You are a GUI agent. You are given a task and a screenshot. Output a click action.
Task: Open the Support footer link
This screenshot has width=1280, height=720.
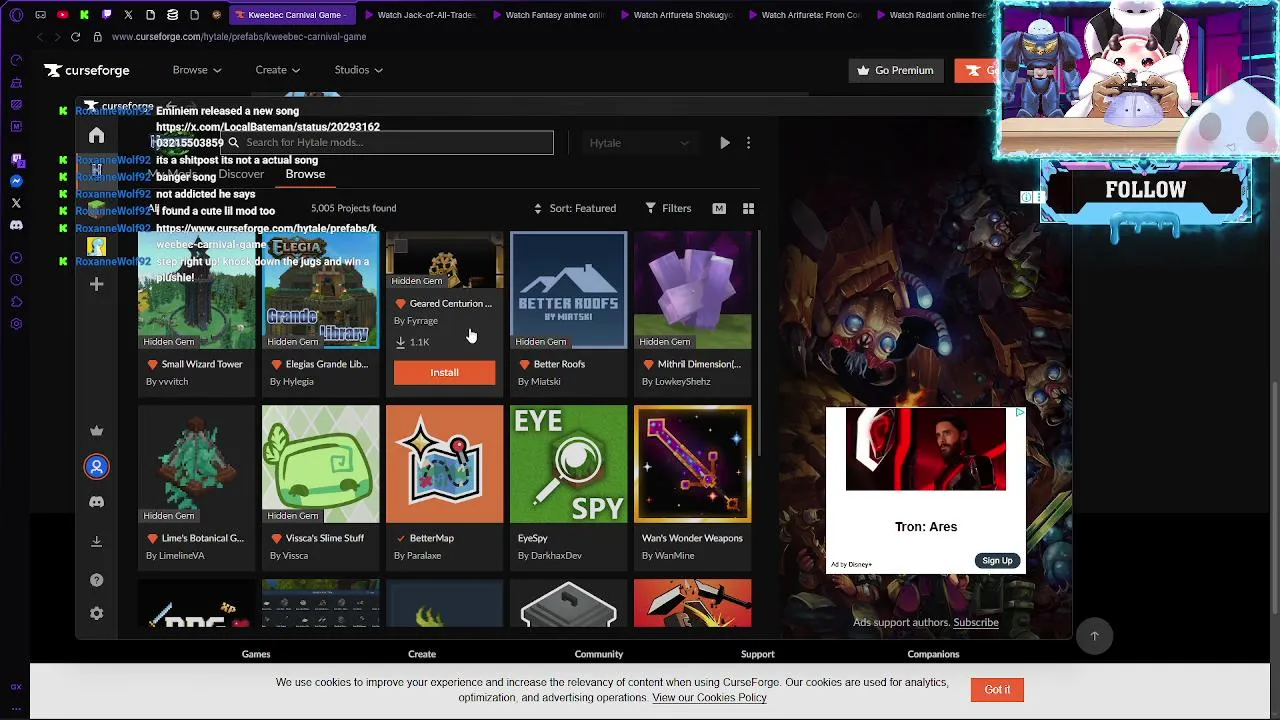(757, 654)
